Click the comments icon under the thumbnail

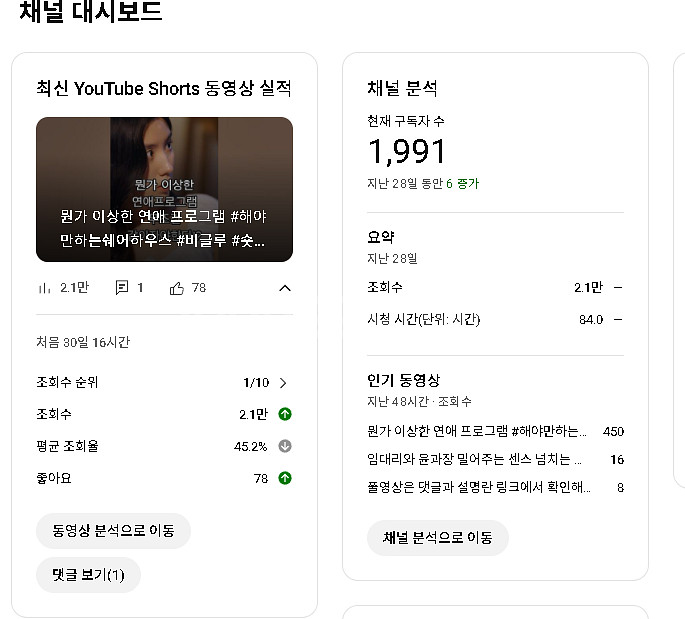pyautogui.click(x=122, y=288)
